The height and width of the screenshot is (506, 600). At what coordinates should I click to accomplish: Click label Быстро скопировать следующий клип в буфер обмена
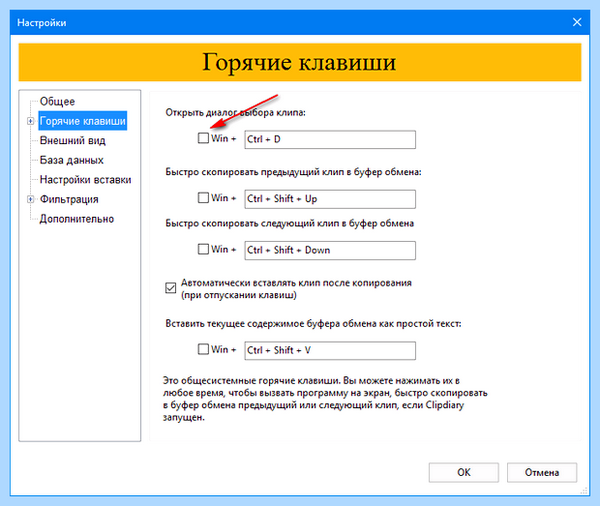289,223
